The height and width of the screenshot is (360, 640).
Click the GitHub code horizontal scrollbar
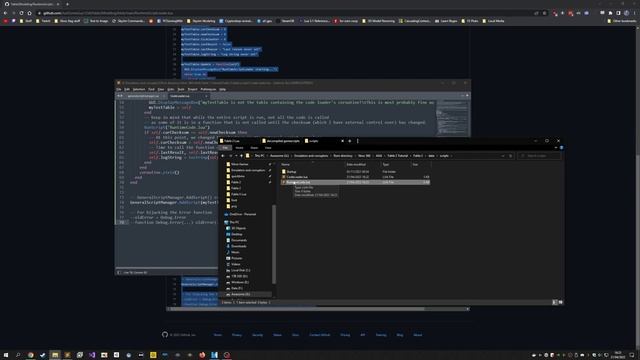(x=298, y=309)
